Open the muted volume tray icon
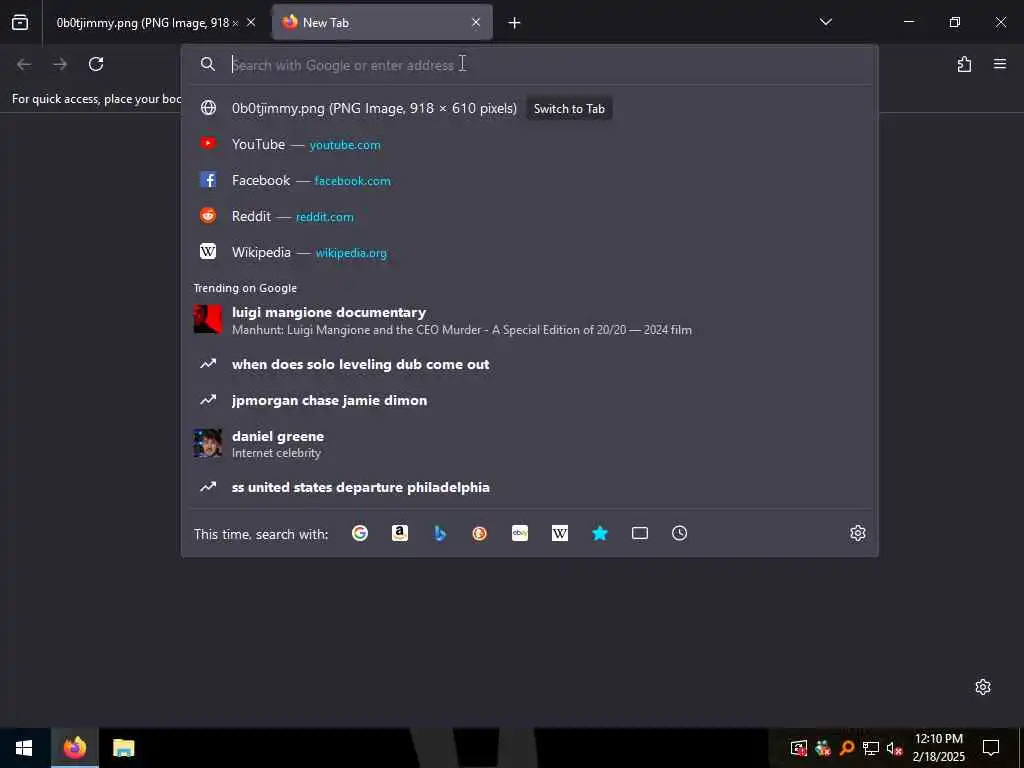1024x768 pixels. (894, 748)
